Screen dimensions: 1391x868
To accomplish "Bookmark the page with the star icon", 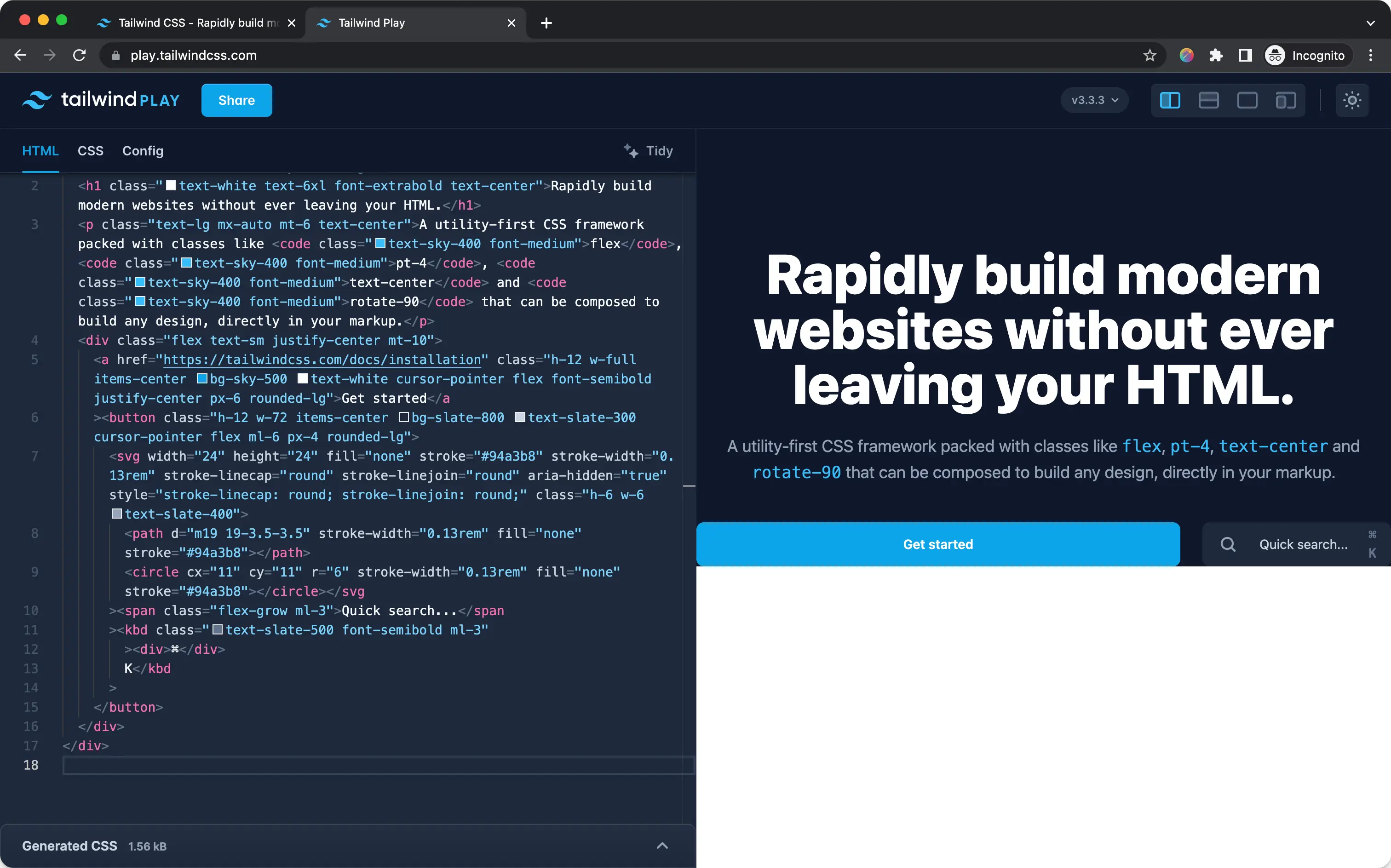I will point(1149,55).
